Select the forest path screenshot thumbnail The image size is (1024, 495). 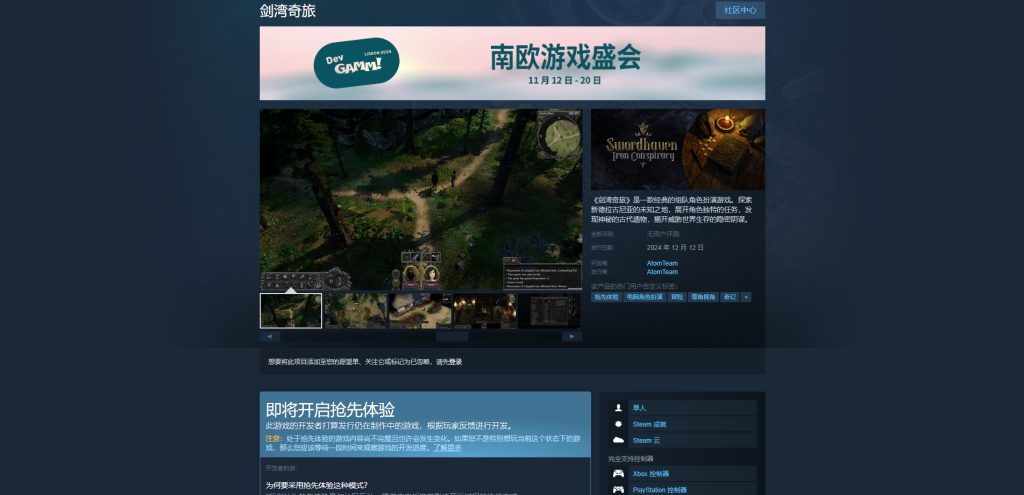[291, 310]
